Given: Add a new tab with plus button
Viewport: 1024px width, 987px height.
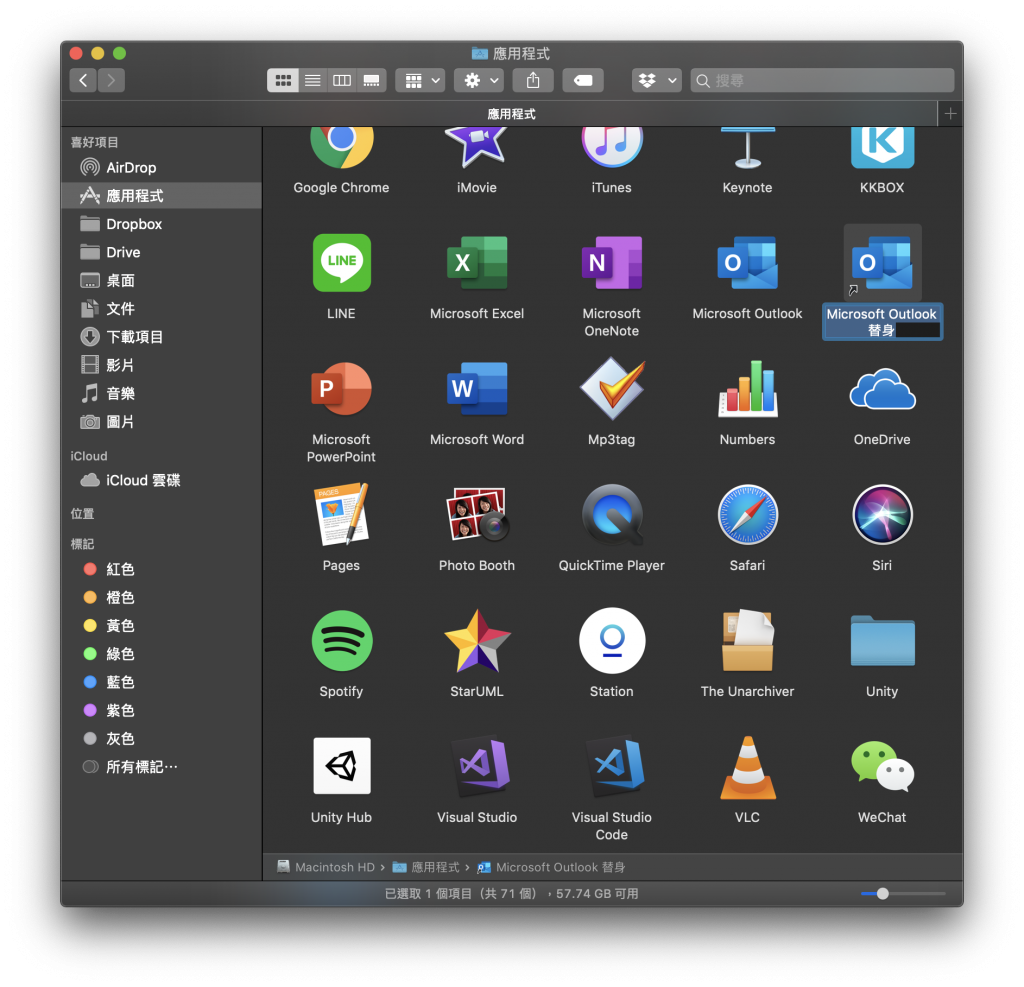Looking at the screenshot, I should pyautogui.click(x=950, y=114).
